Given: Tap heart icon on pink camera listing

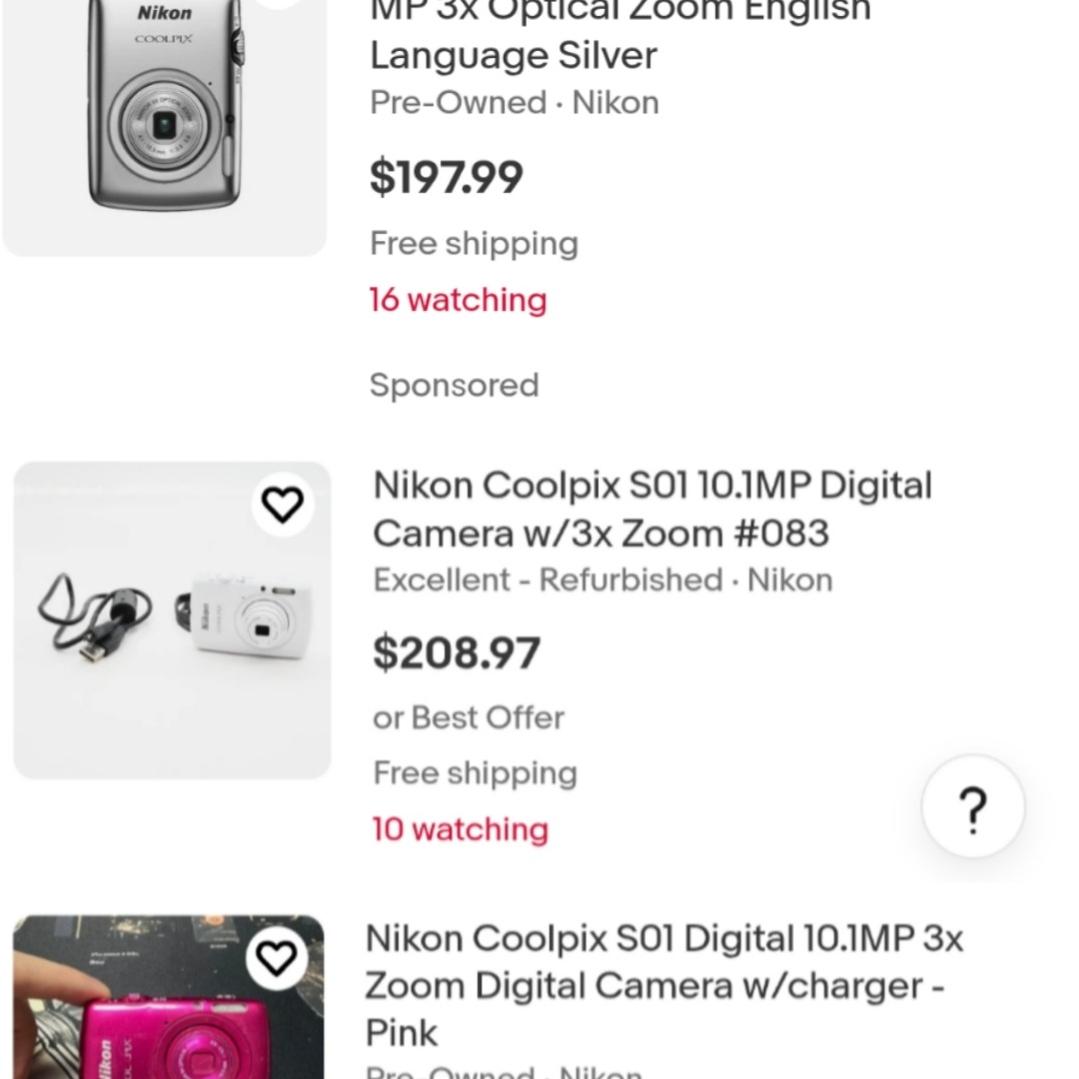Looking at the screenshot, I should click(277, 957).
